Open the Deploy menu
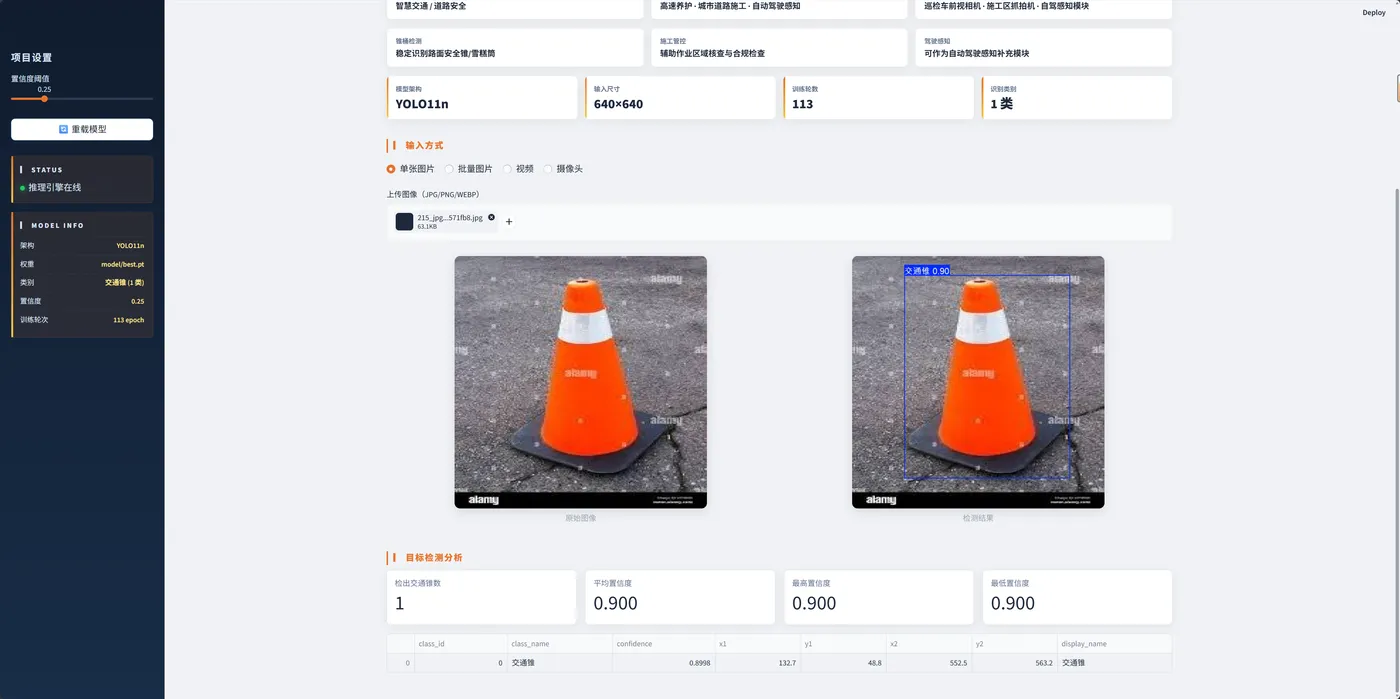The image size is (1400, 699). pos(1374,13)
